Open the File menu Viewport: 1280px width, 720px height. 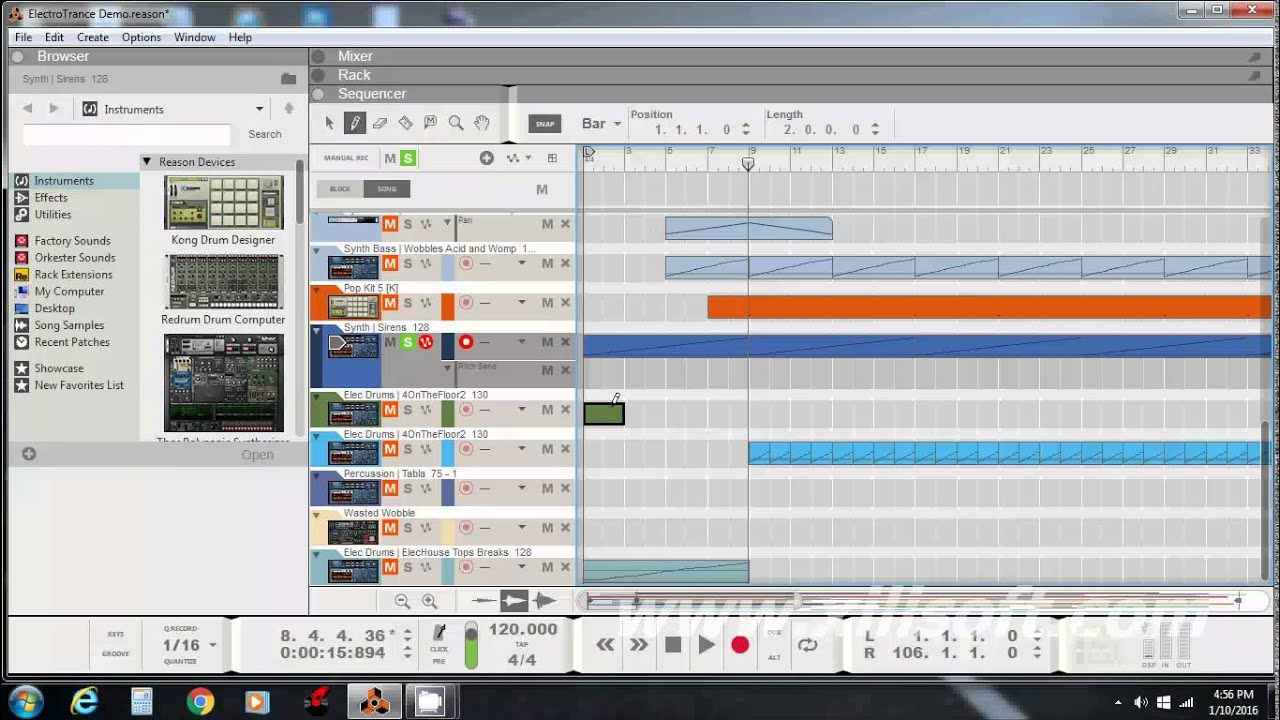(23, 37)
